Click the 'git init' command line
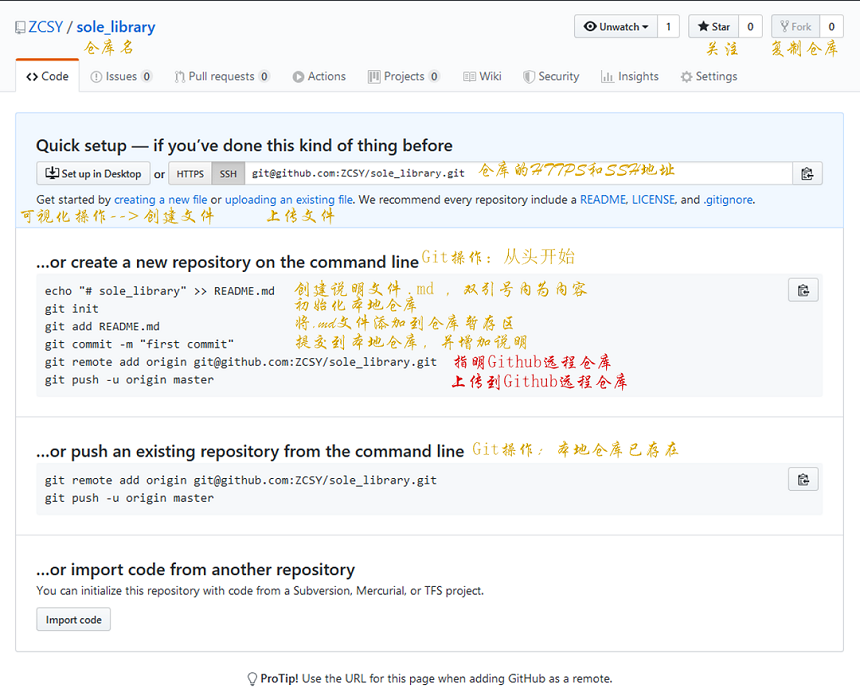This screenshot has width=860, height=696. tap(72, 309)
